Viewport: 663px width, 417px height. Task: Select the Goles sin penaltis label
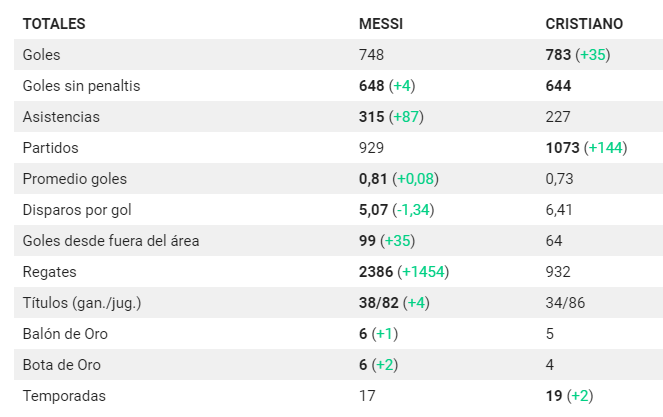(81, 86)
